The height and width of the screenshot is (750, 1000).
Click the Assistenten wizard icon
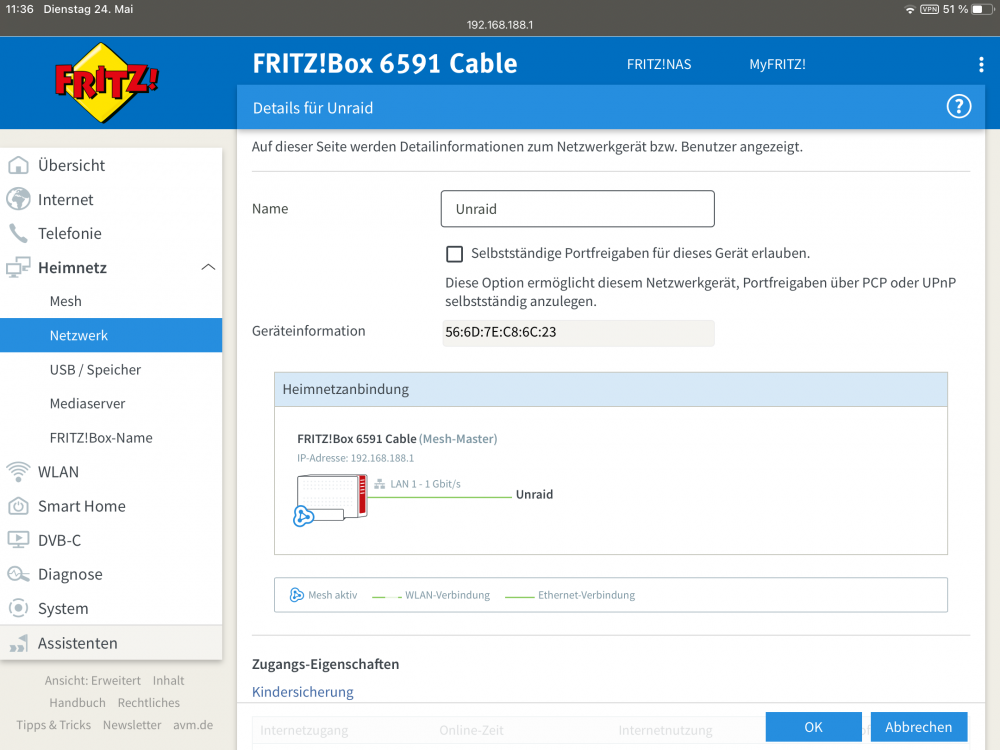click(x=18, y=643)
